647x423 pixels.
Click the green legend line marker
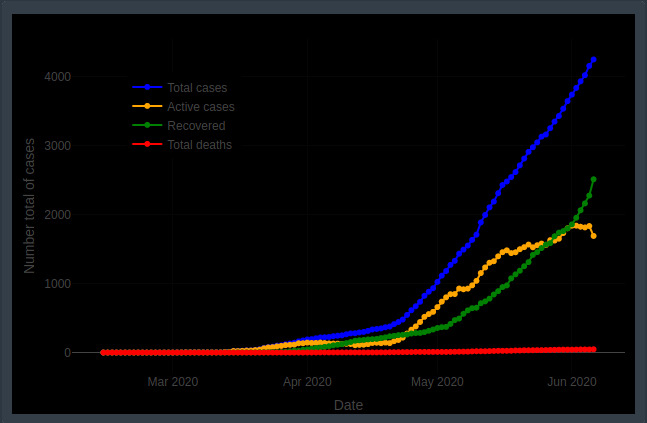[x=148, y=126]
